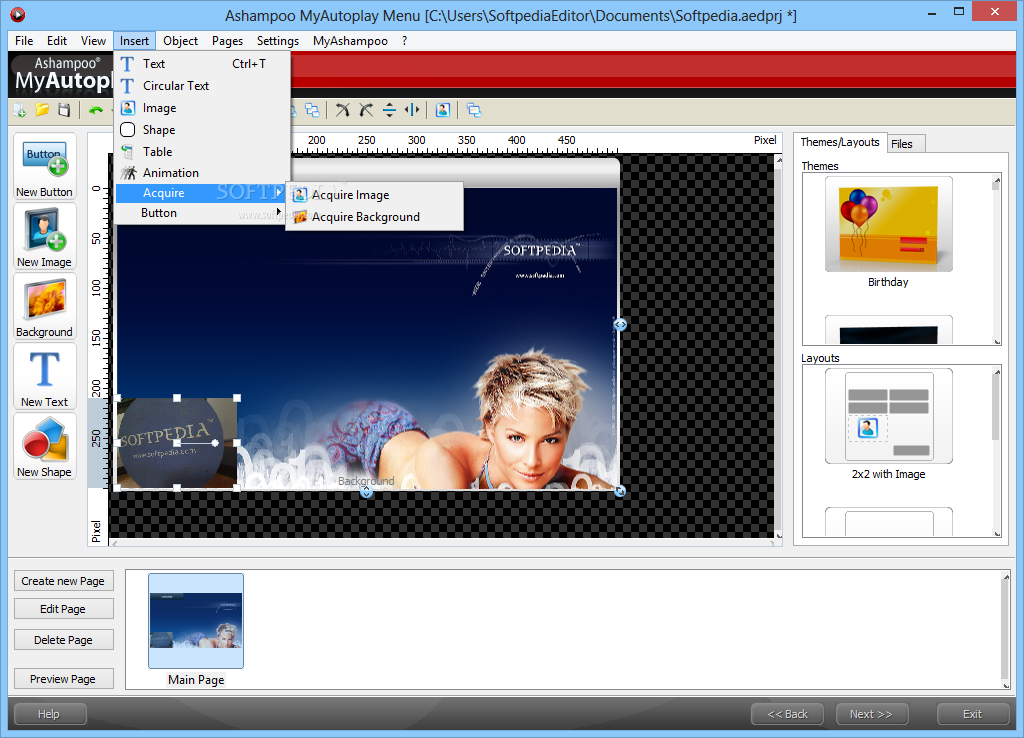Click the canvas vertical scrollbar
The height and width of the screenshot is (738, 1024).
click(778, 346)
